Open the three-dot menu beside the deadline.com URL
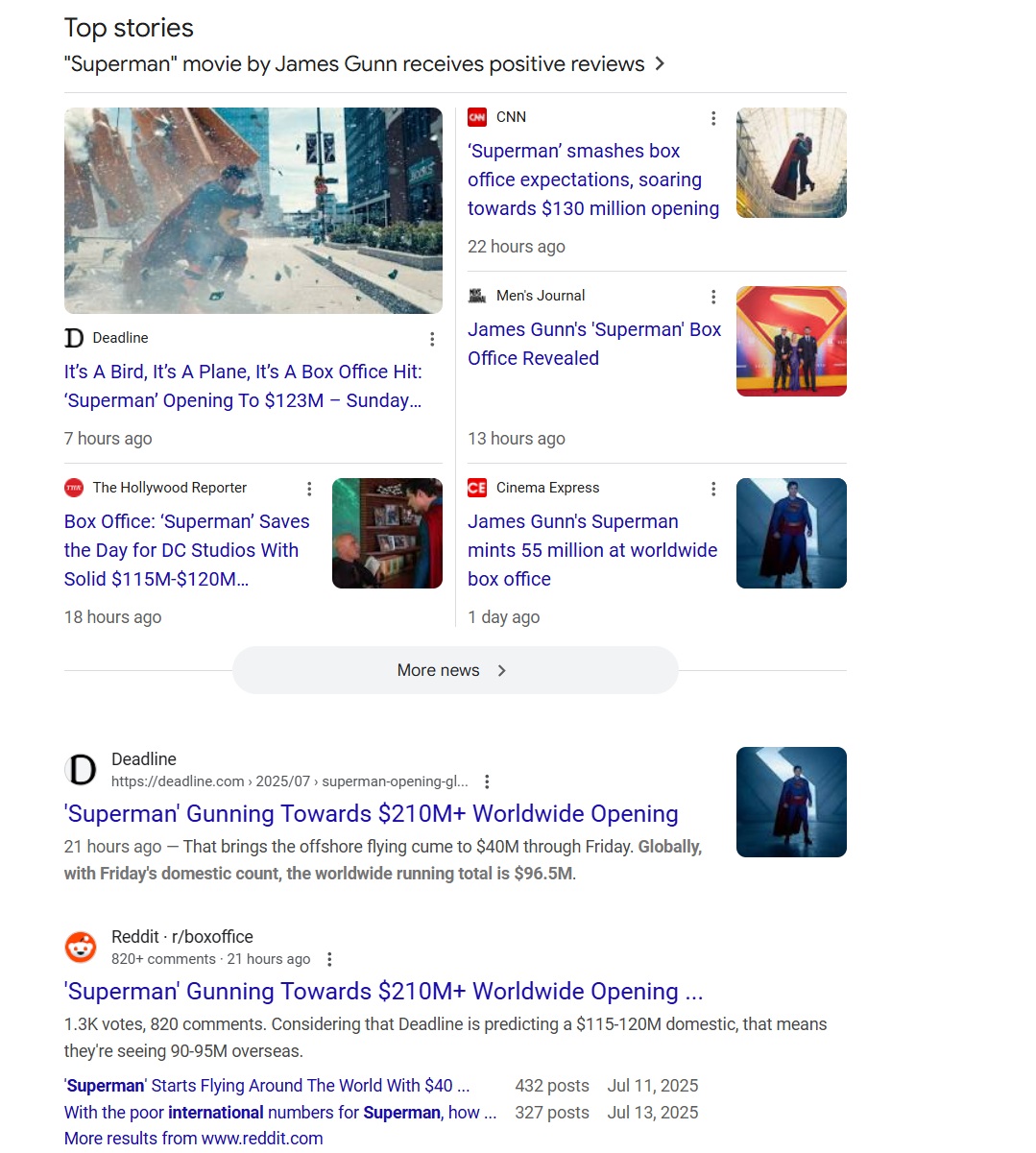The height and width of the screenshot is (1153, 1036). [x=487, y=781]
